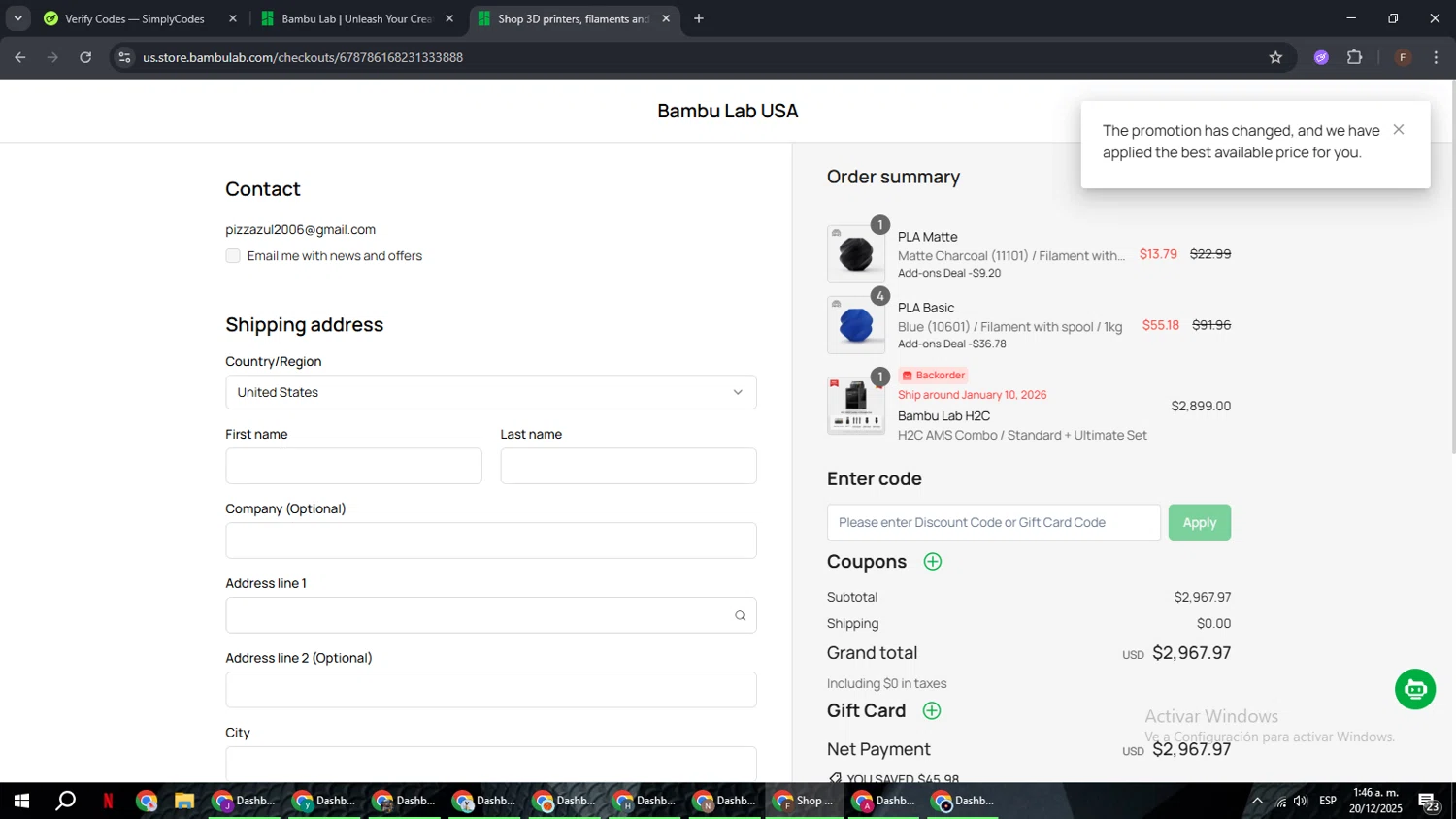Select the Company (Optional) field
The image size is (1456, 819).
(x=491, y=541)
